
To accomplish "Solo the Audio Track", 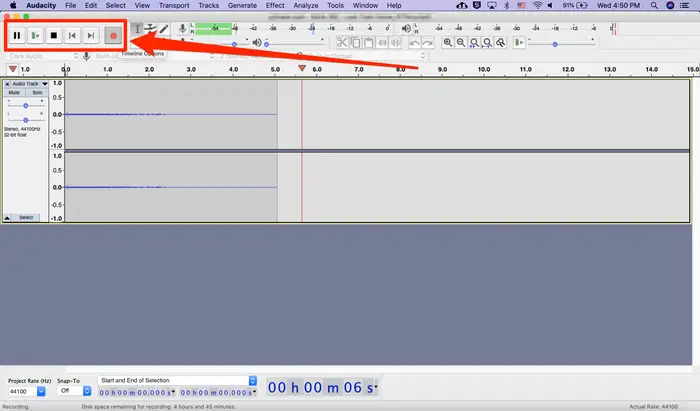I will (37, 92).
